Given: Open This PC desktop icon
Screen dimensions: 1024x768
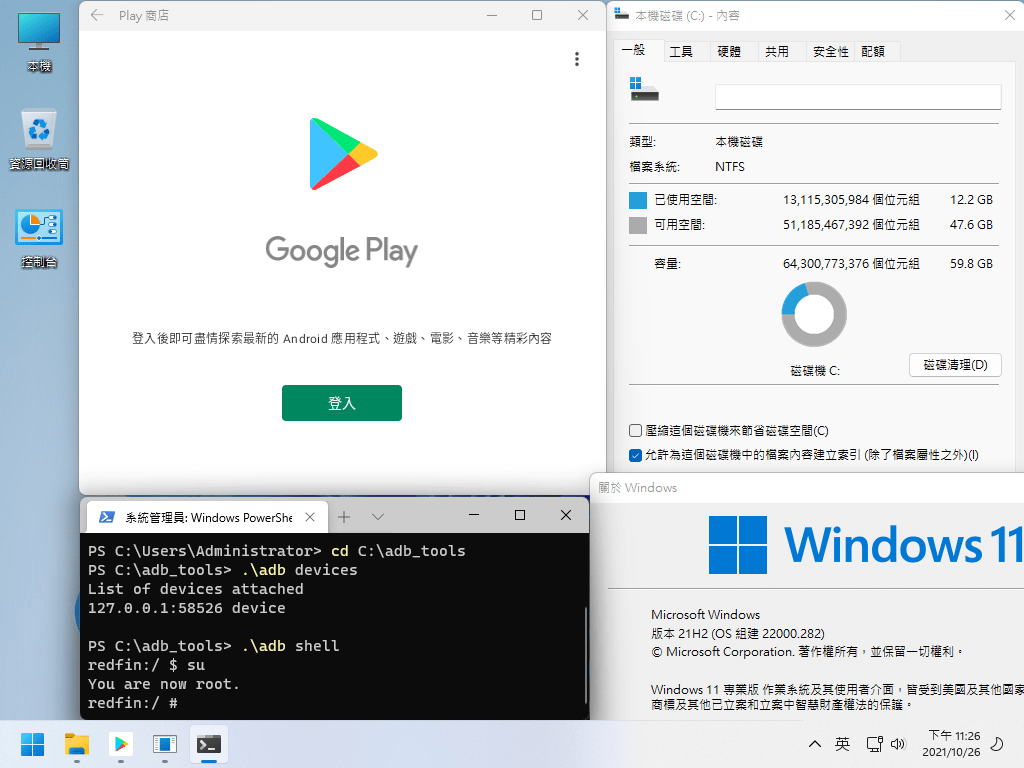Looking at the screenshot, I should tap(39, 40).
